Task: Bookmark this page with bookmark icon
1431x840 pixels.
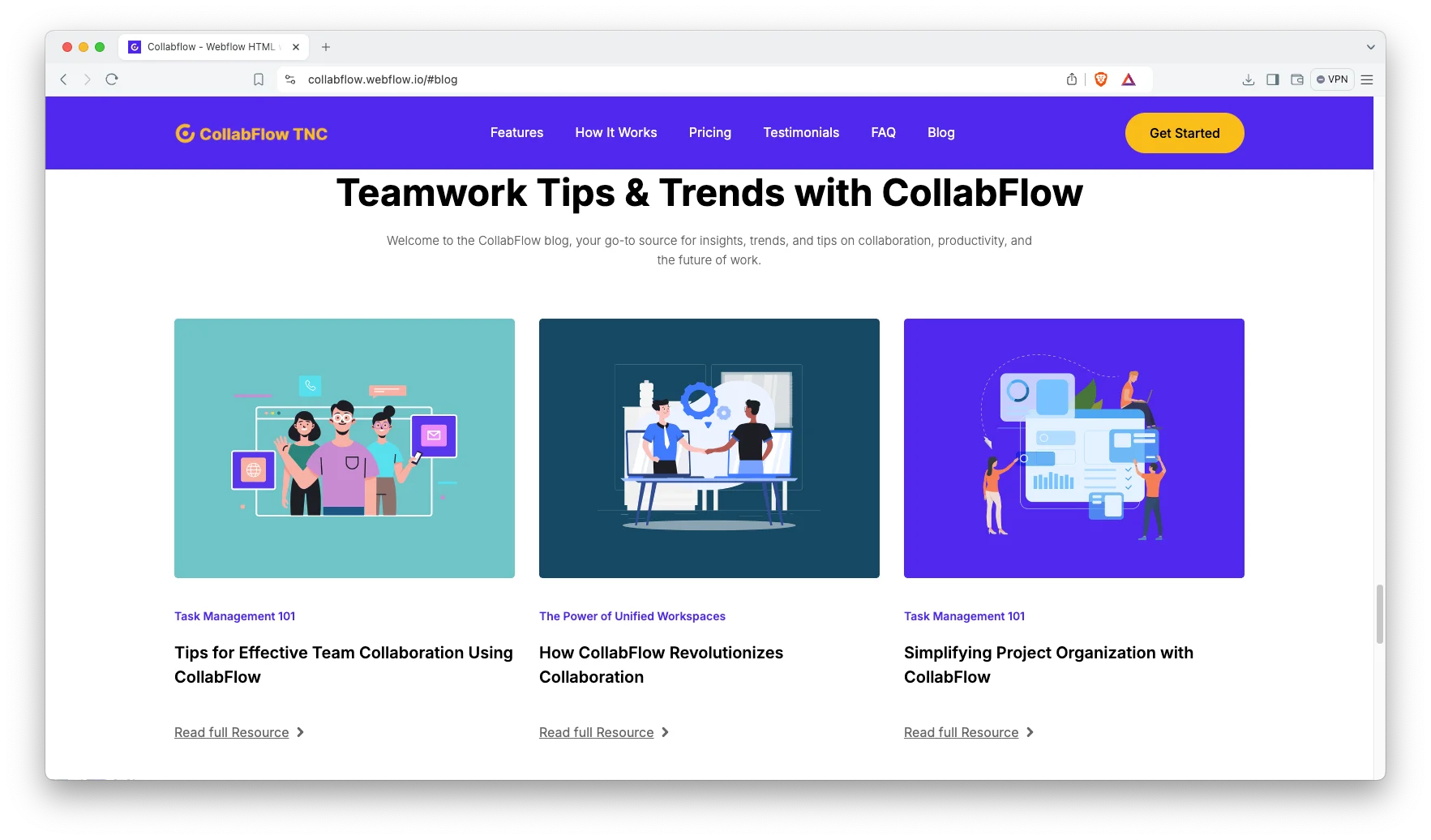Action: coord(259,79)
